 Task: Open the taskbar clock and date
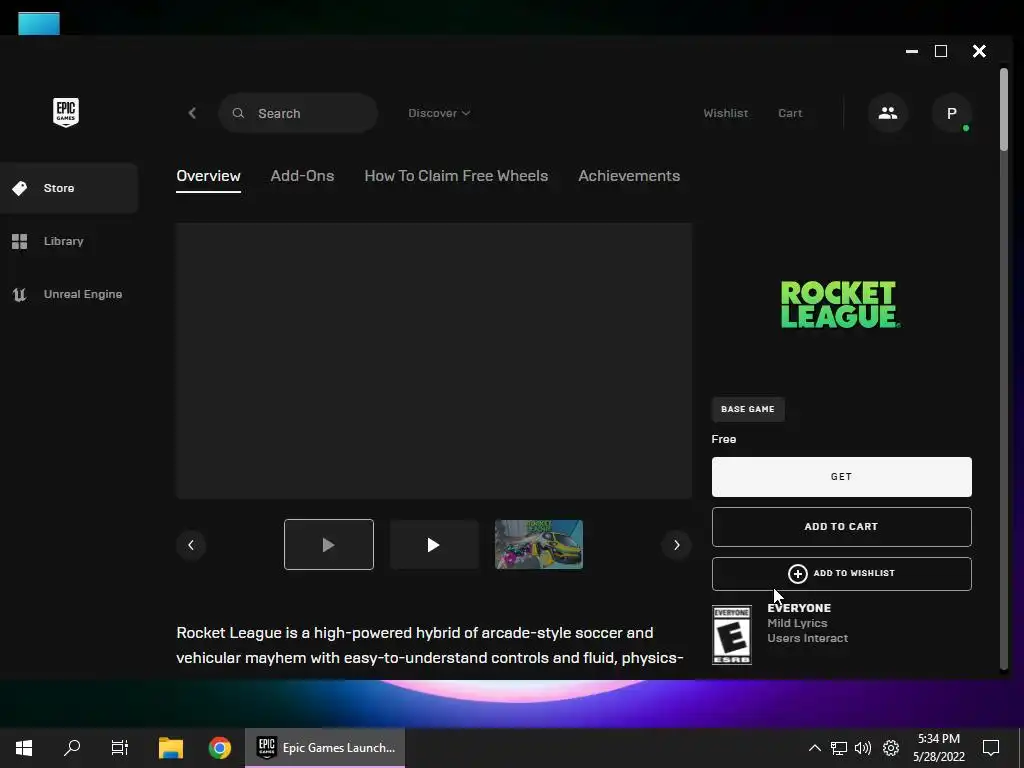click(938, 748)
